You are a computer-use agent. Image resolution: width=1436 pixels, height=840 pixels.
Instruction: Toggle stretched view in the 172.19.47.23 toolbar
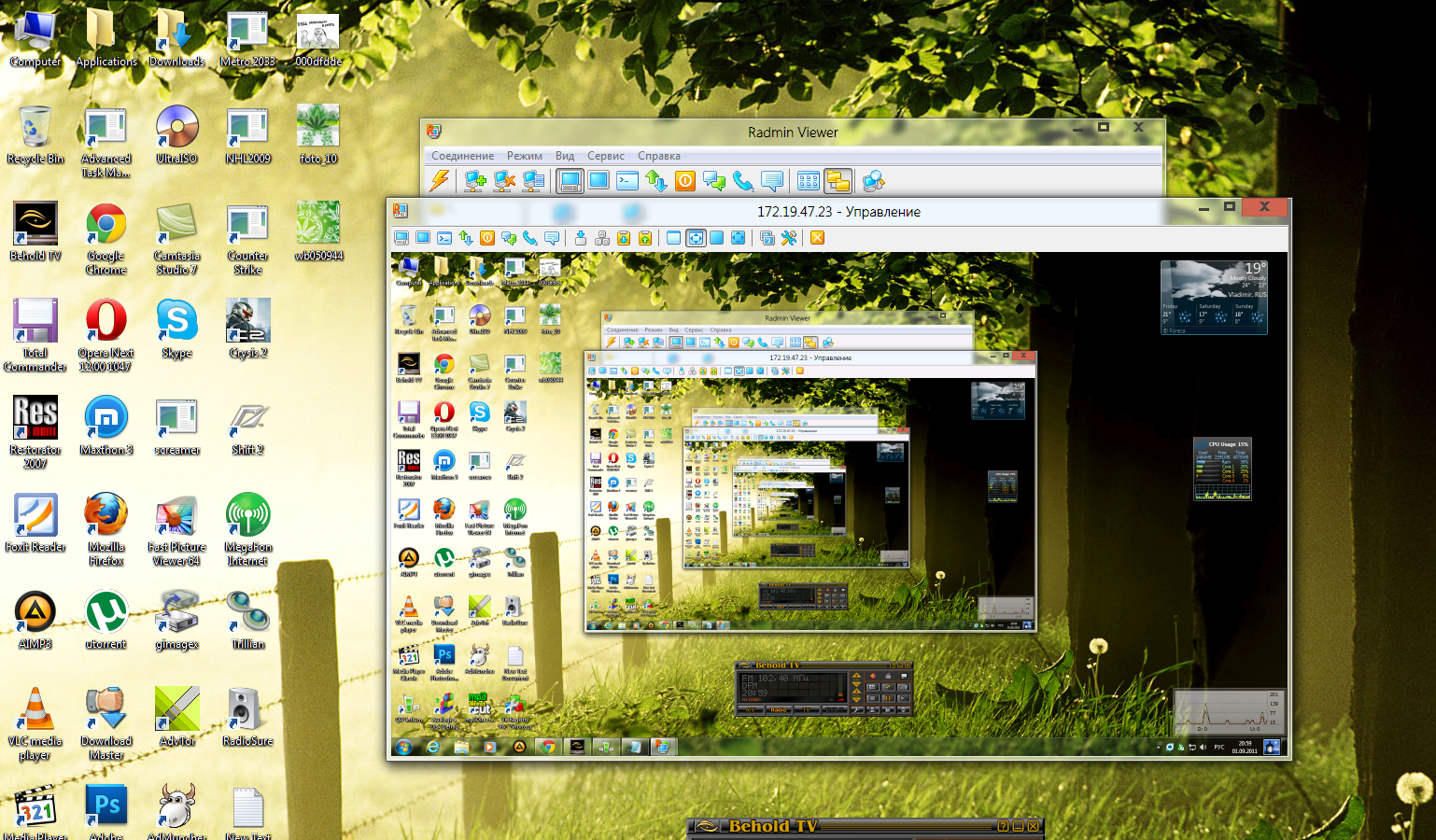point(696,238)
